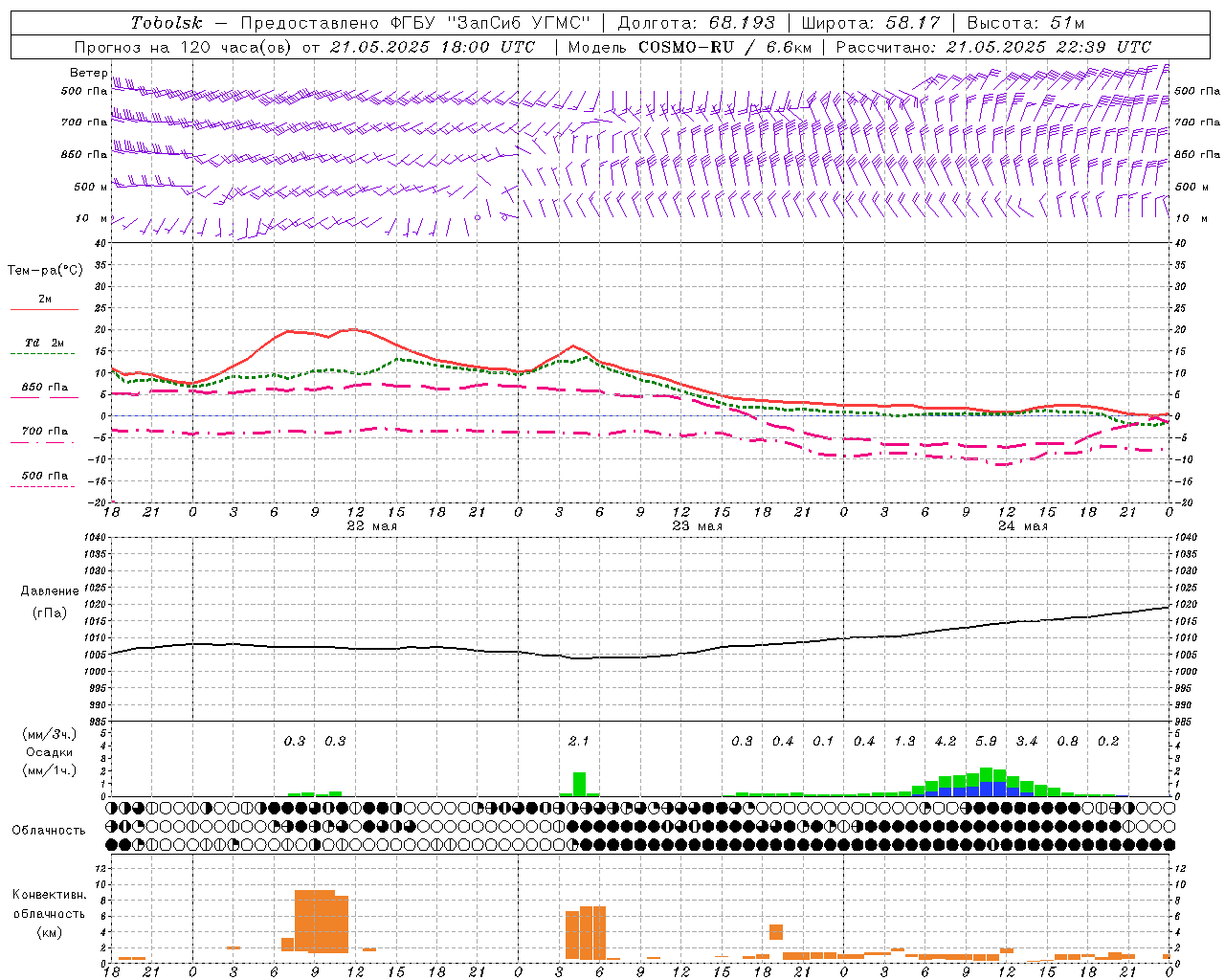Click the "Прогноз на 120 часа(ов)" forecast text
The image size is (1225, 980).
click(x=186, y=46)
